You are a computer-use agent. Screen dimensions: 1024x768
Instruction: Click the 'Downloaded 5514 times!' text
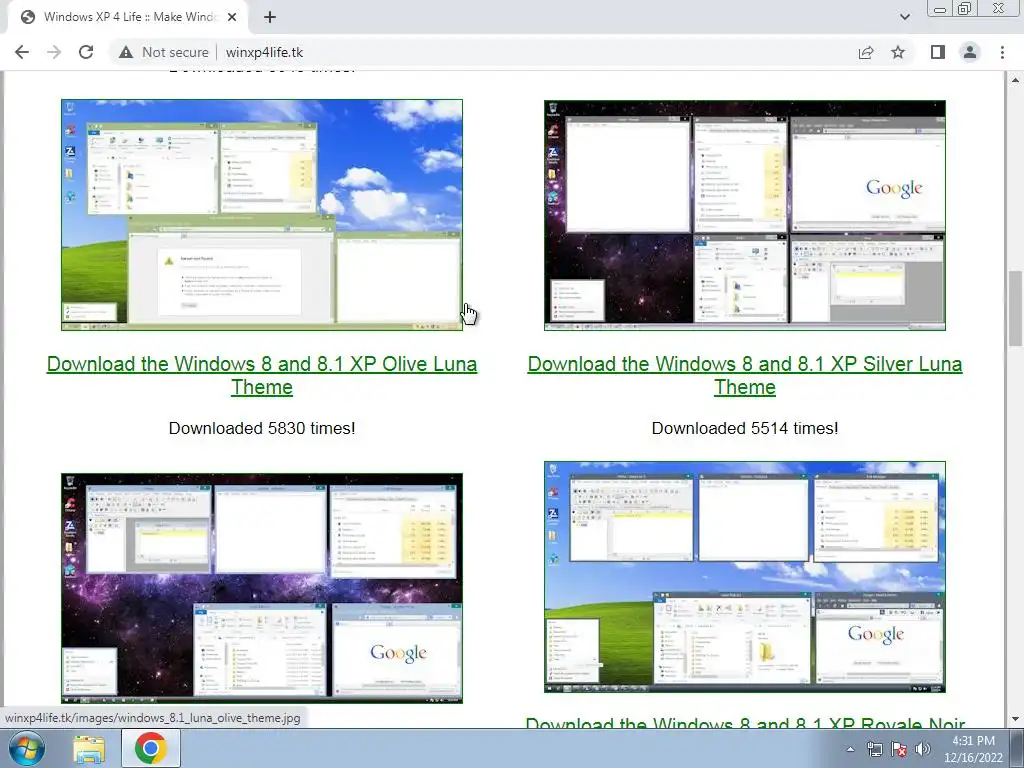click(x=744, y=428)
